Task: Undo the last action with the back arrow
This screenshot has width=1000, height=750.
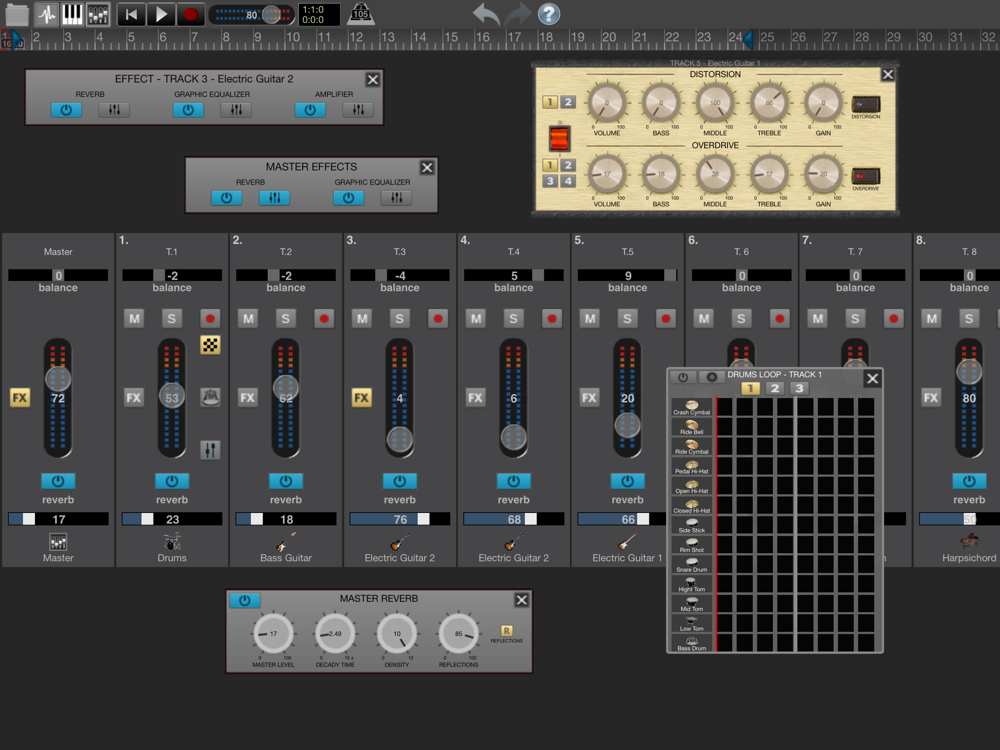Action: click(x=486, y=14)
